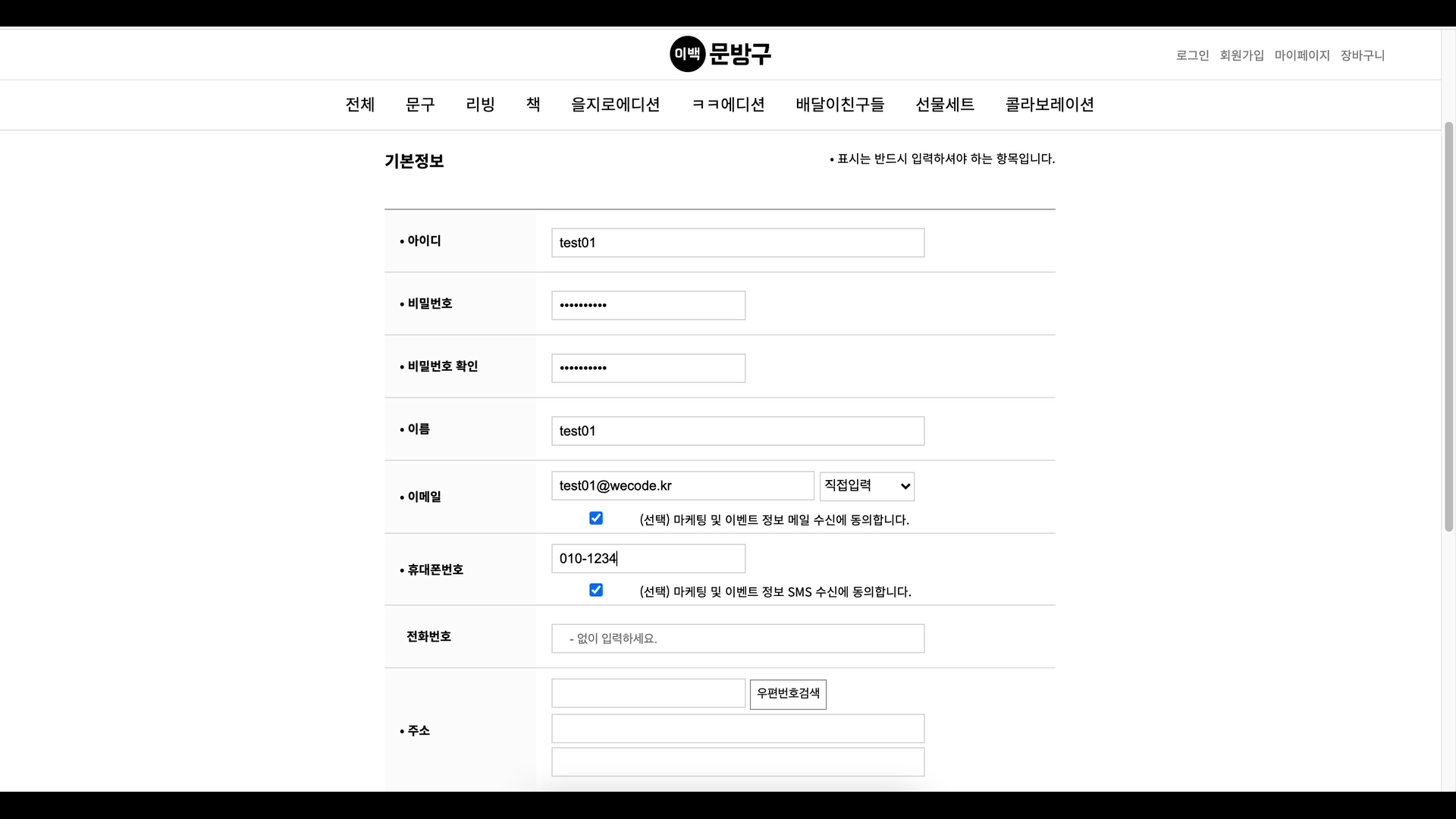
Task: Click the page vertical scrollbar
Action: pyautogui.click(x=1448, y=326)
